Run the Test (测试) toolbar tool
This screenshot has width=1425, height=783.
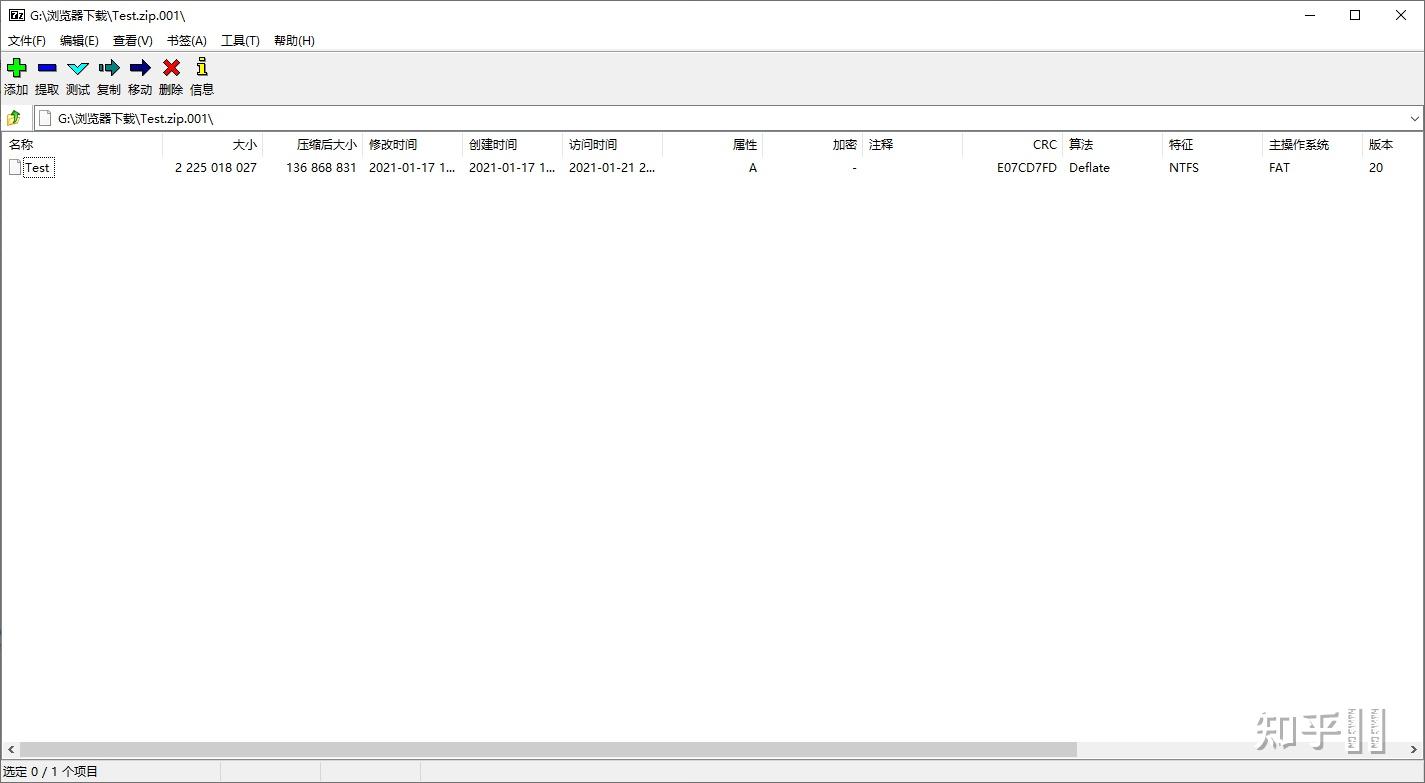coord(78,68)
